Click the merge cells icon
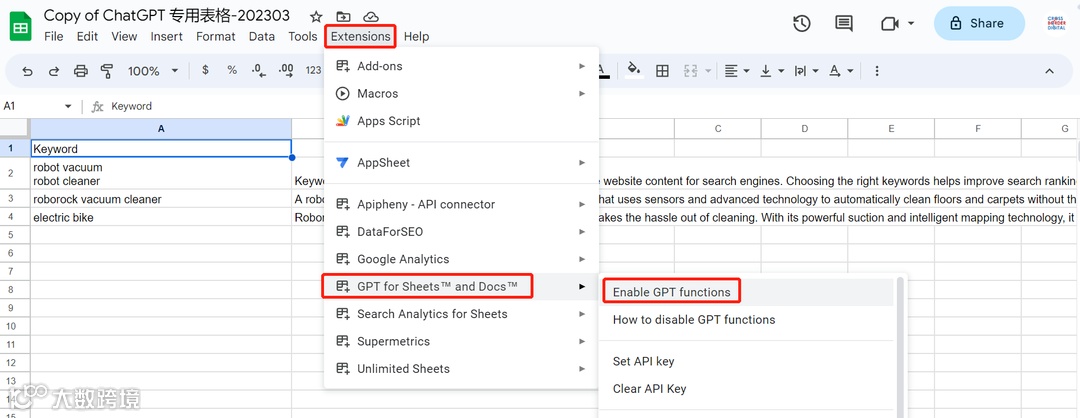The width and height of the screenshot is (1080, 418). pyautogui.click(x=689, y=71)
